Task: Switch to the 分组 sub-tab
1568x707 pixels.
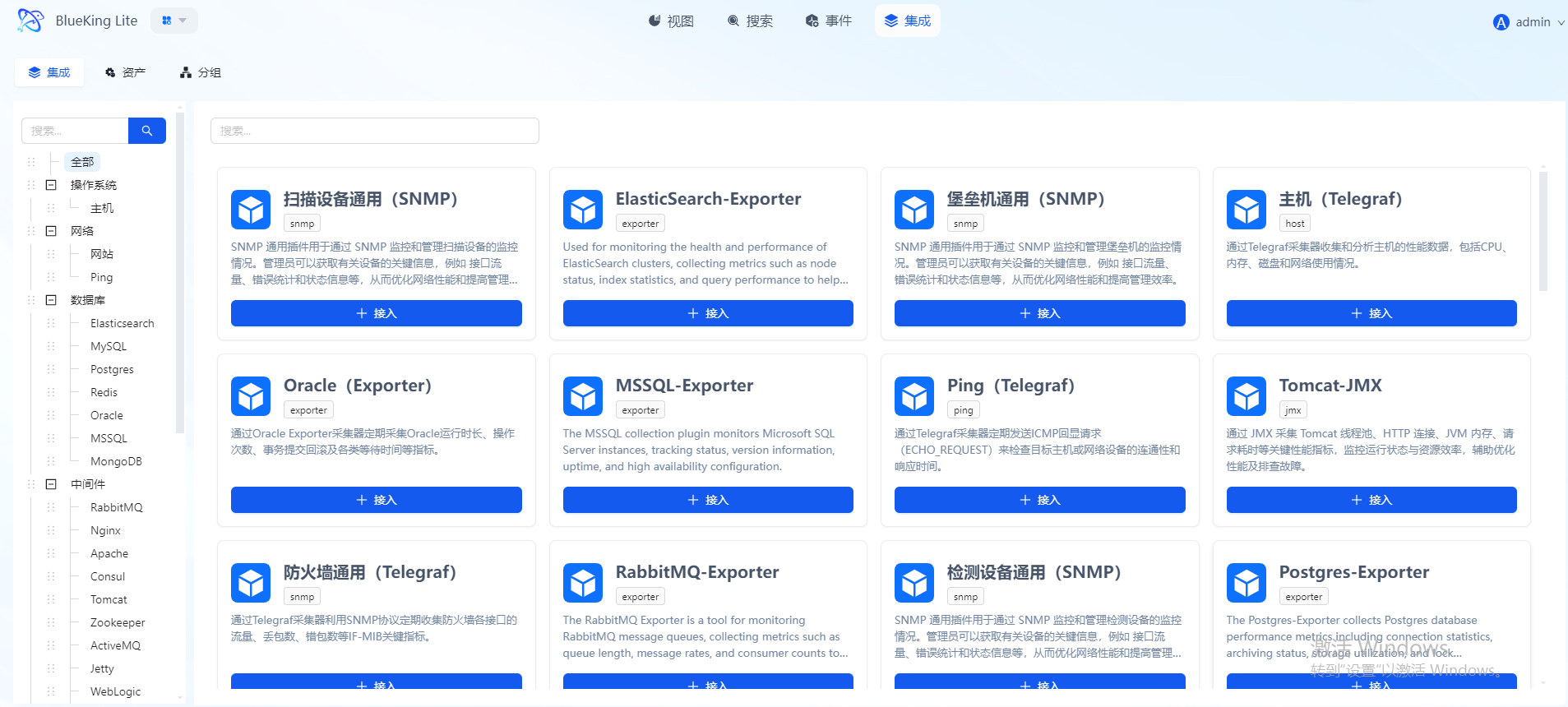Action: click(201, 72)
